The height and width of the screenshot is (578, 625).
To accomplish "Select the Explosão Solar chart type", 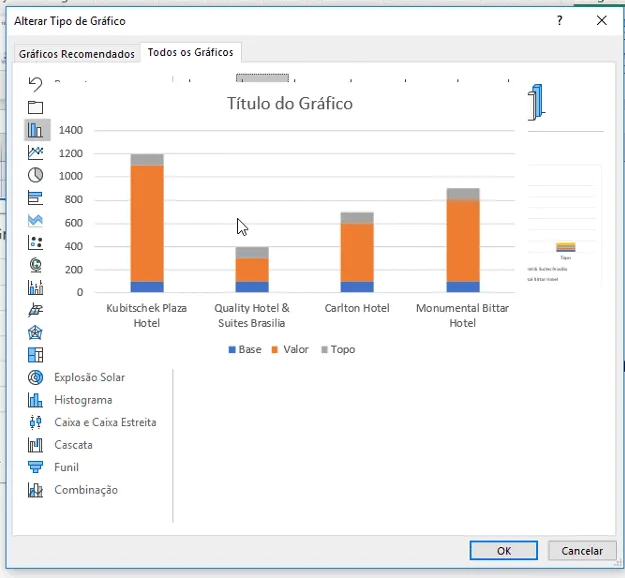I will [x=77, y=377].
